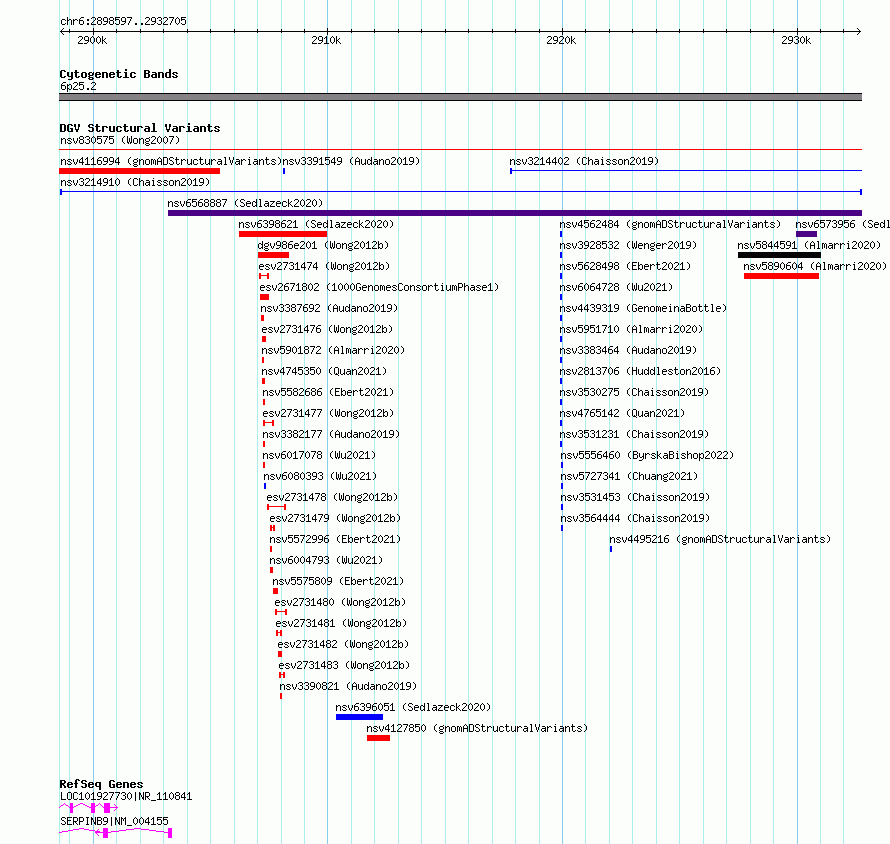Click nsv5582686 (Ebert2021) label

pyautogui.click(x=328, y=392)
